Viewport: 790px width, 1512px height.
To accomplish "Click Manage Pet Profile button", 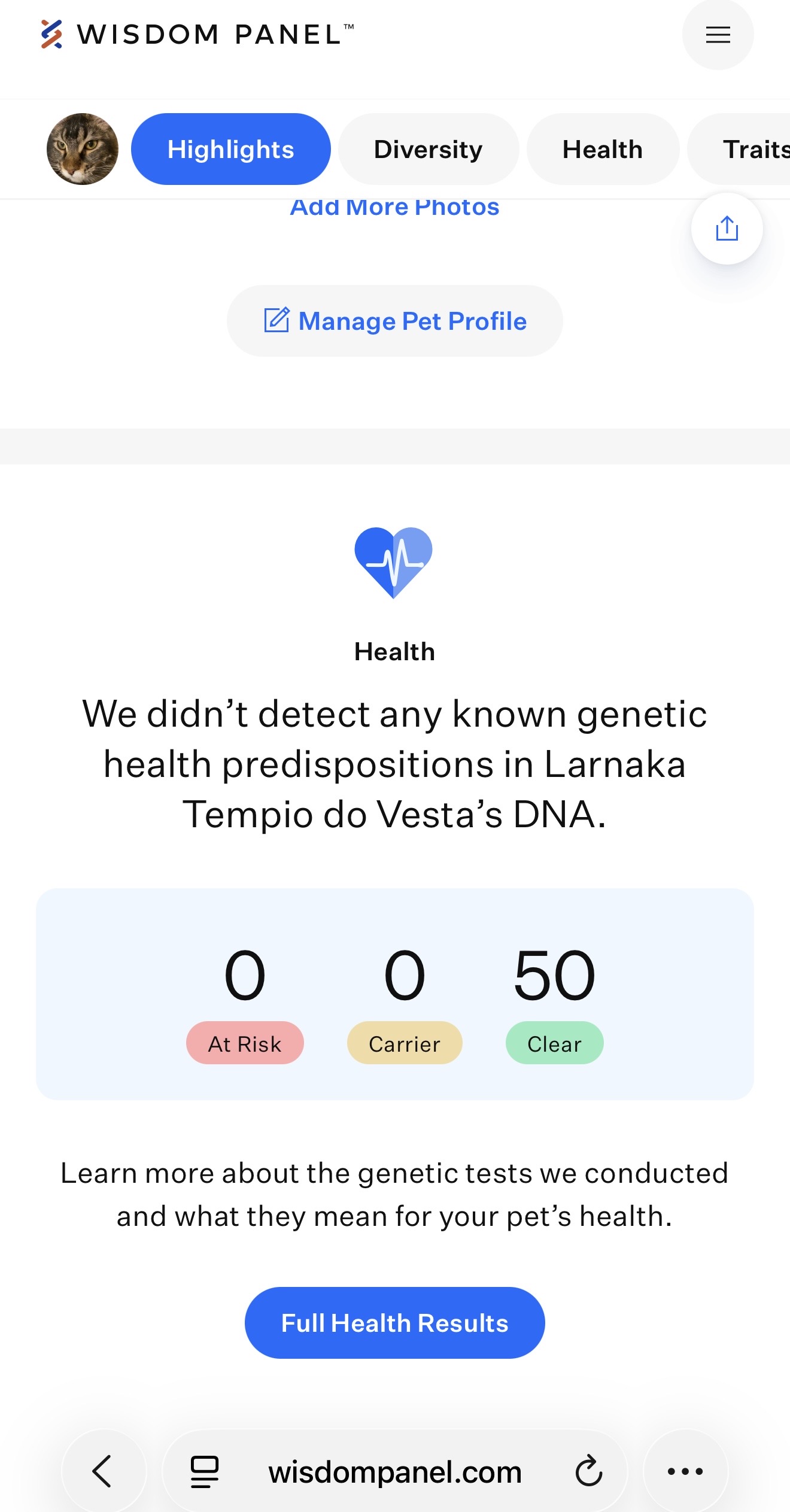I will pos(394,321).
